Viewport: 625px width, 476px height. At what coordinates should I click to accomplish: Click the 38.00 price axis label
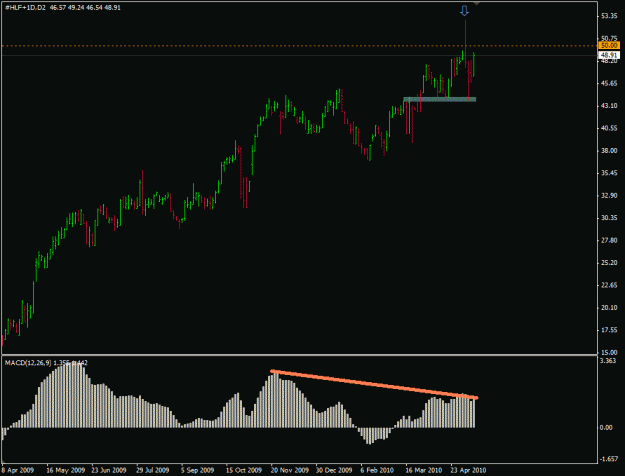point(609,151)
